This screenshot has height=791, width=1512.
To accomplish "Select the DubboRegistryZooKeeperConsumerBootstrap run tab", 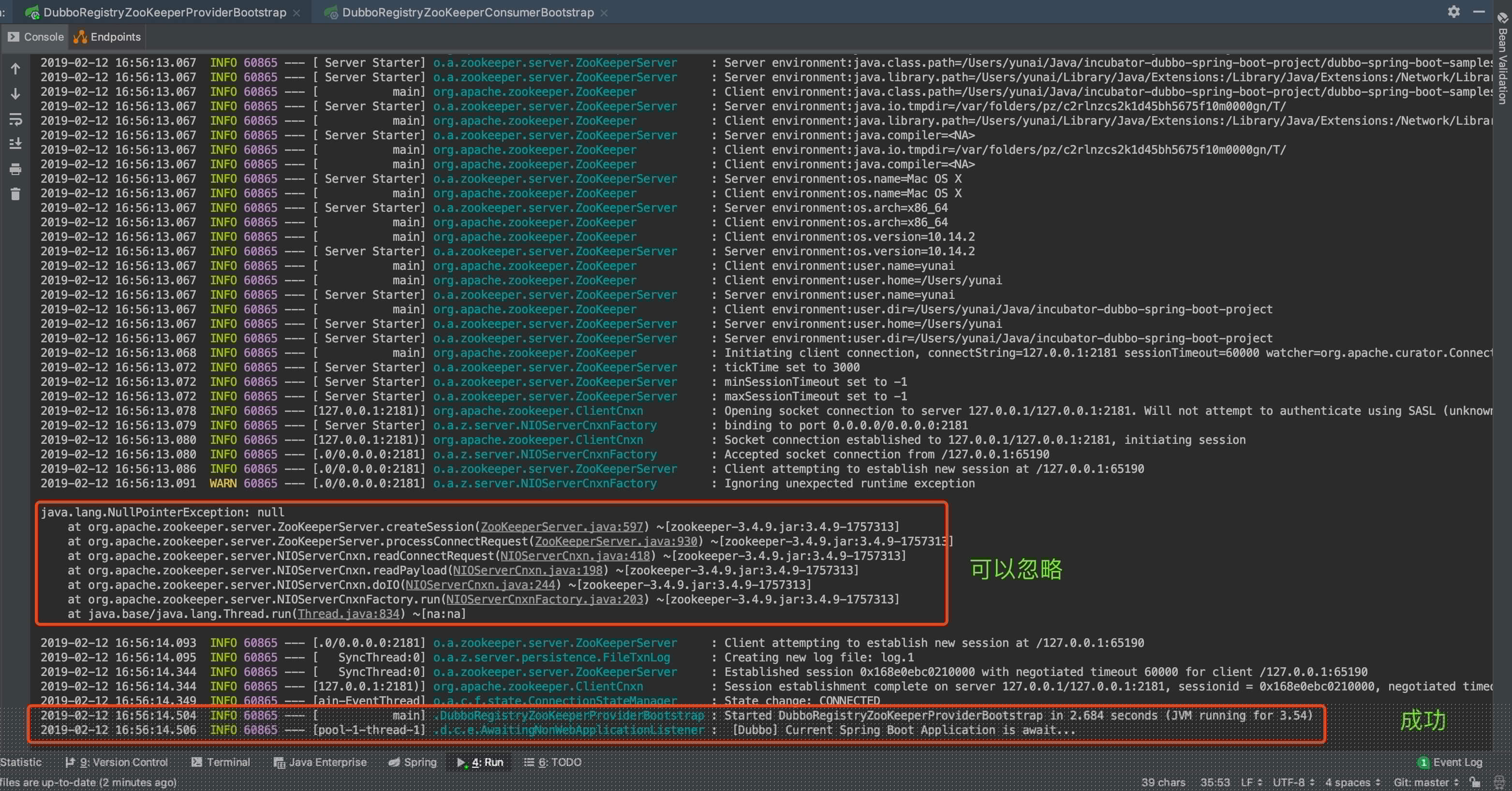I will click(467, 12).
